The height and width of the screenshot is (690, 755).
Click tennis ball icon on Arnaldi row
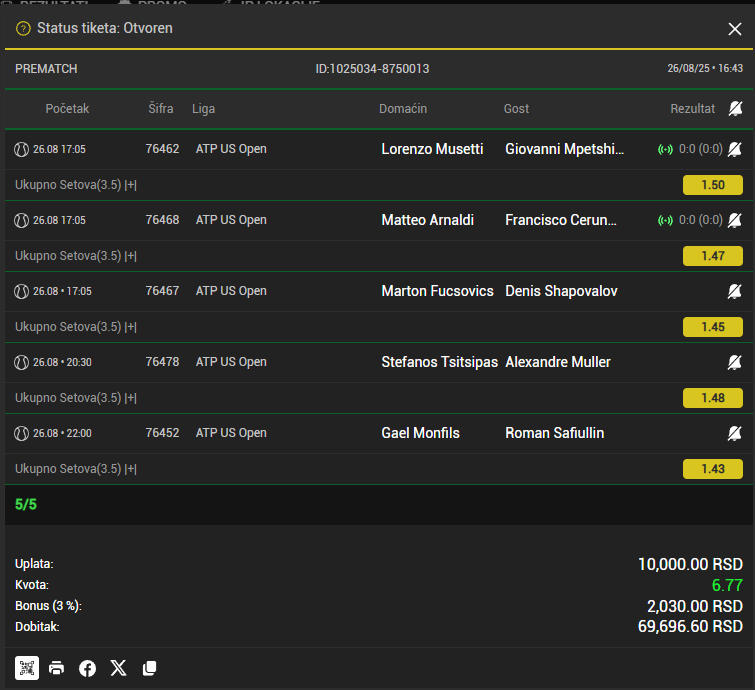21,221
